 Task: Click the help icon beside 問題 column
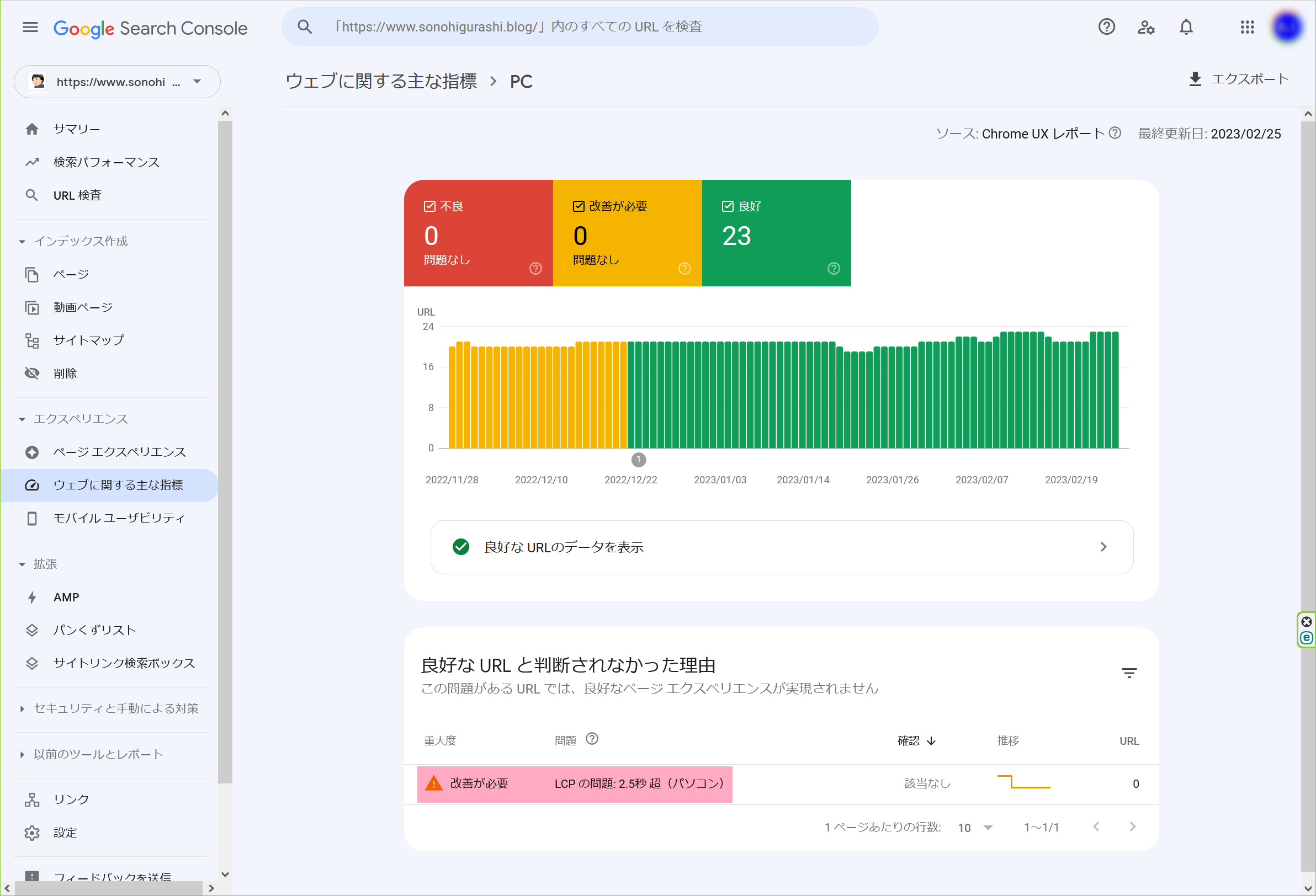(591, 739)
